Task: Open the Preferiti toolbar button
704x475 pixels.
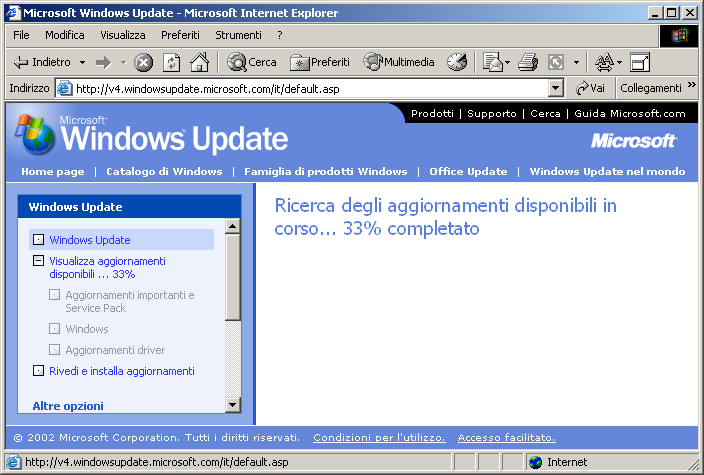Action: point(319,62)
